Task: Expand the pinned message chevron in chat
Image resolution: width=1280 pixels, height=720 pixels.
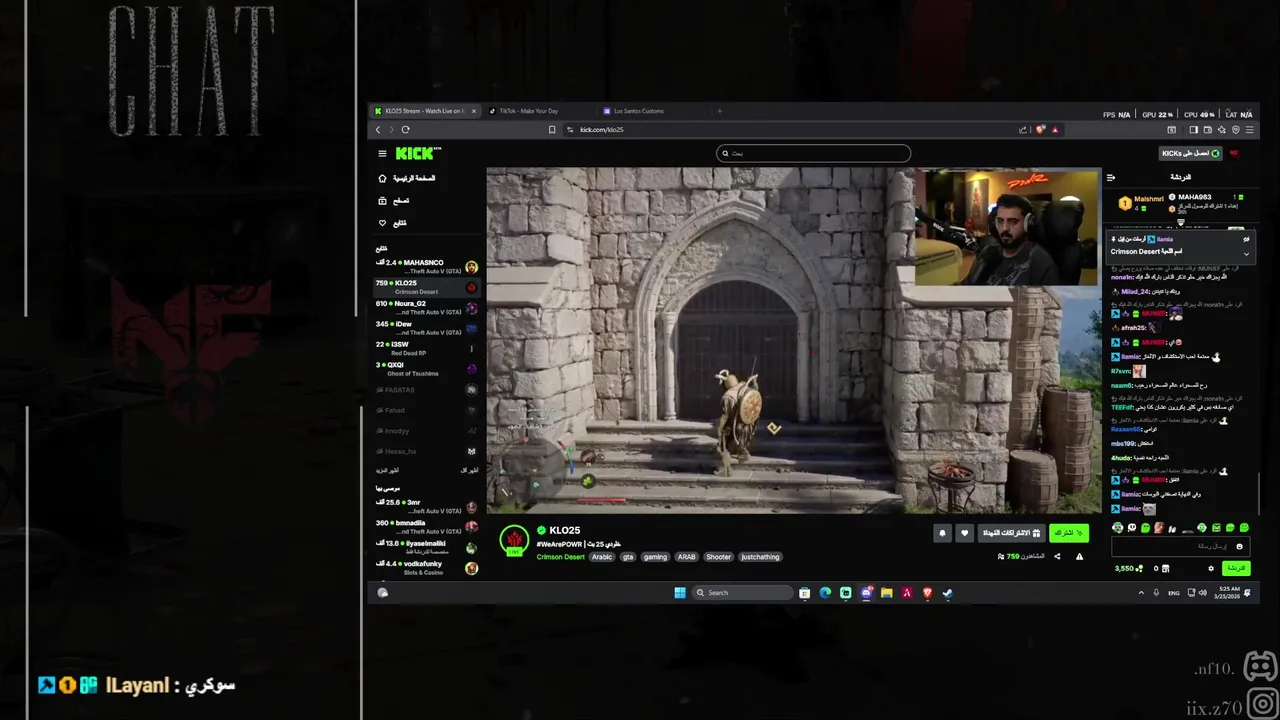Action: 1246,253
